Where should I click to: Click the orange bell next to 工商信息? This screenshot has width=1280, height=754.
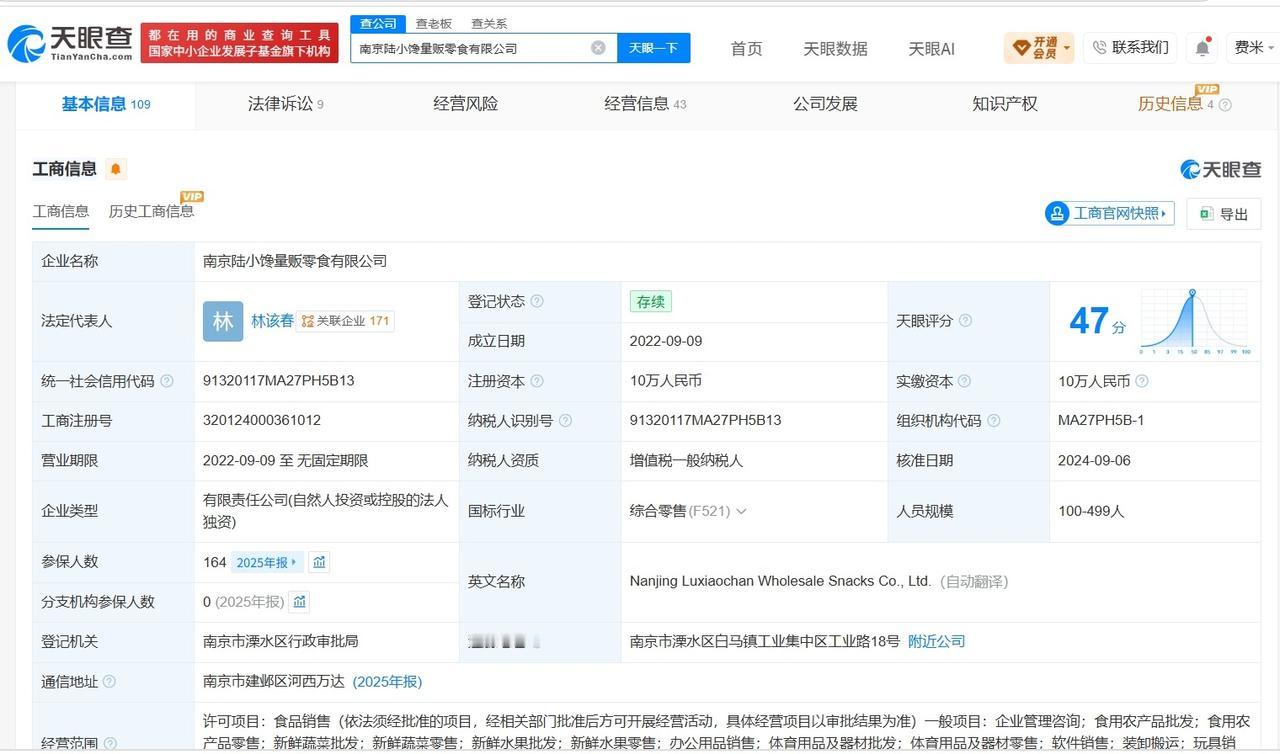pyautogui.click(x=116, y=169)
